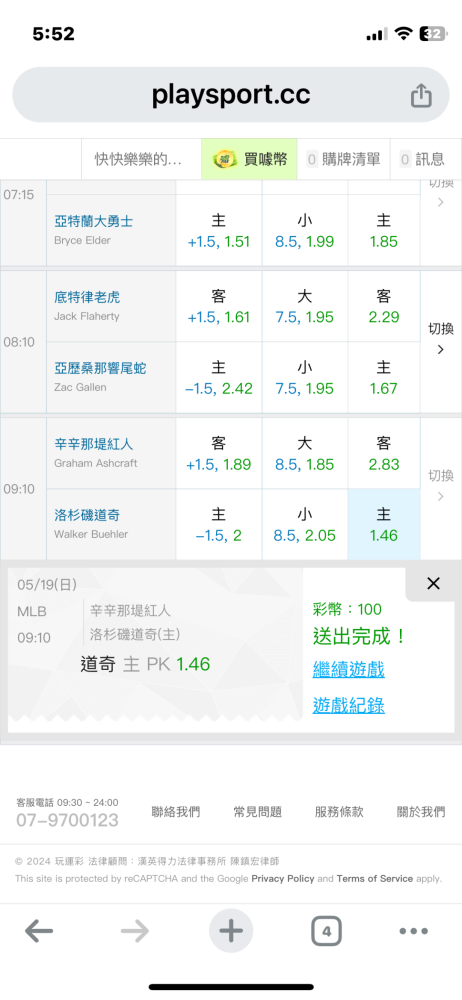Tap the playsport.cc address field
The image size is (462, 1000).
[x=231, y=95]
